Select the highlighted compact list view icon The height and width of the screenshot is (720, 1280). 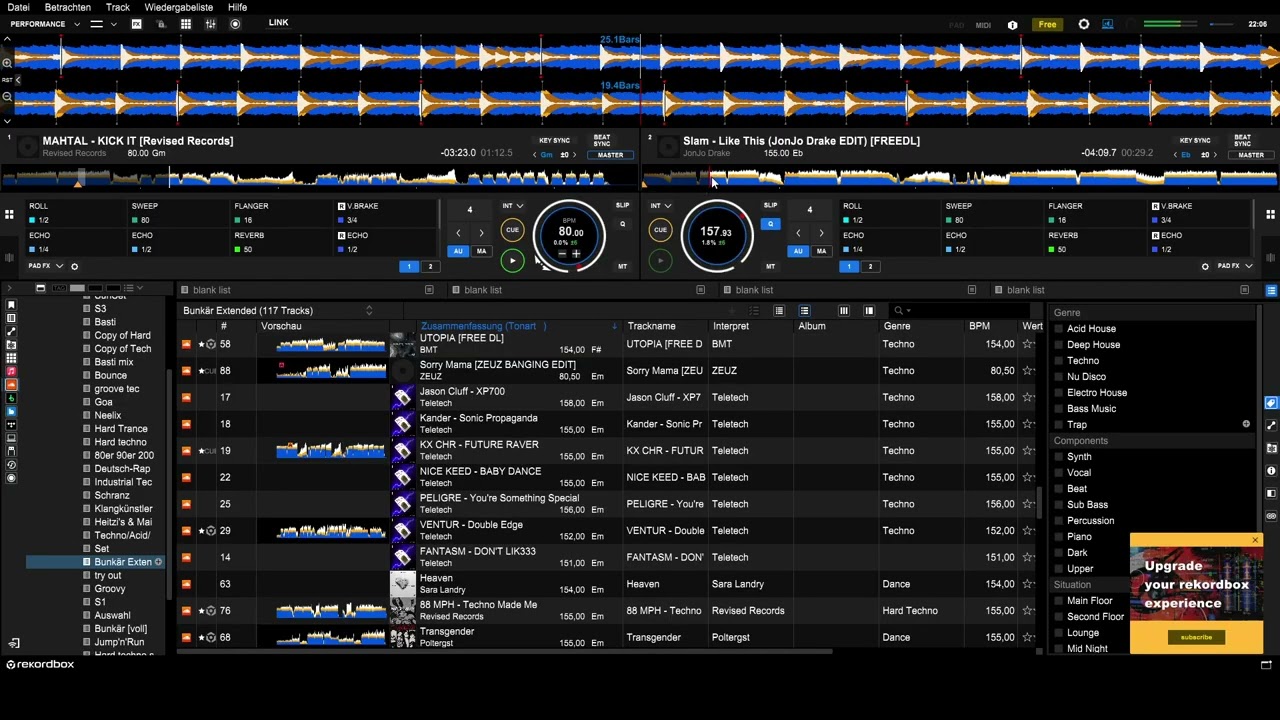click(x=804, y=311)
